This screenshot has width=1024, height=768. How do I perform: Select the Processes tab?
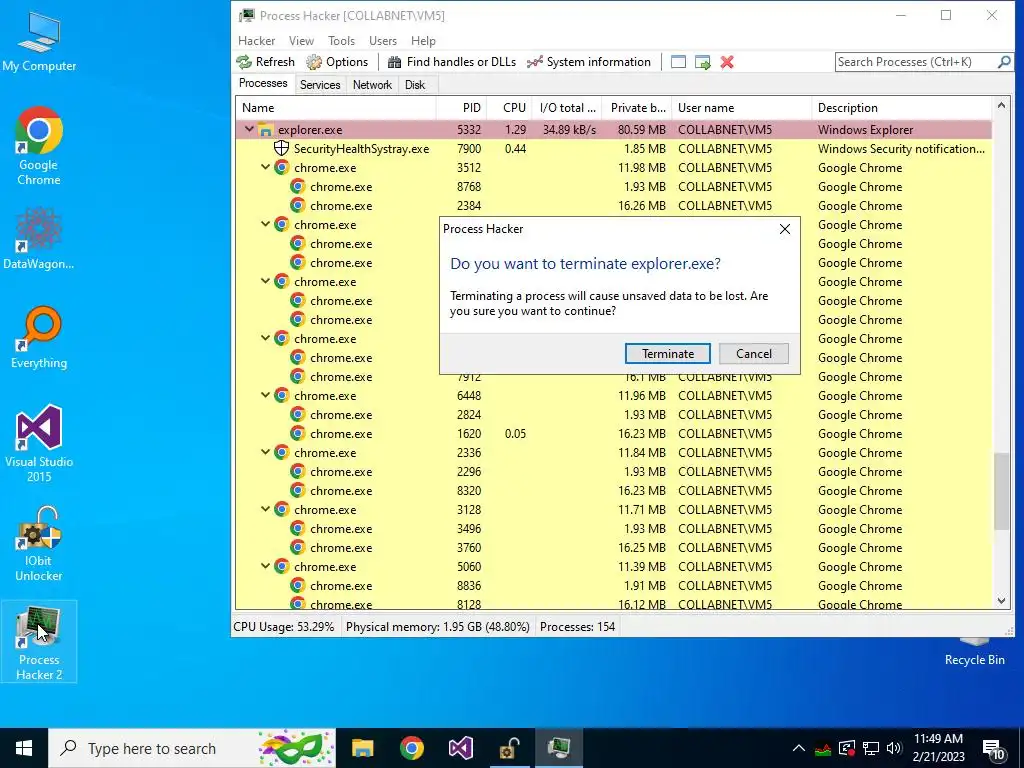tap(263, 84)
